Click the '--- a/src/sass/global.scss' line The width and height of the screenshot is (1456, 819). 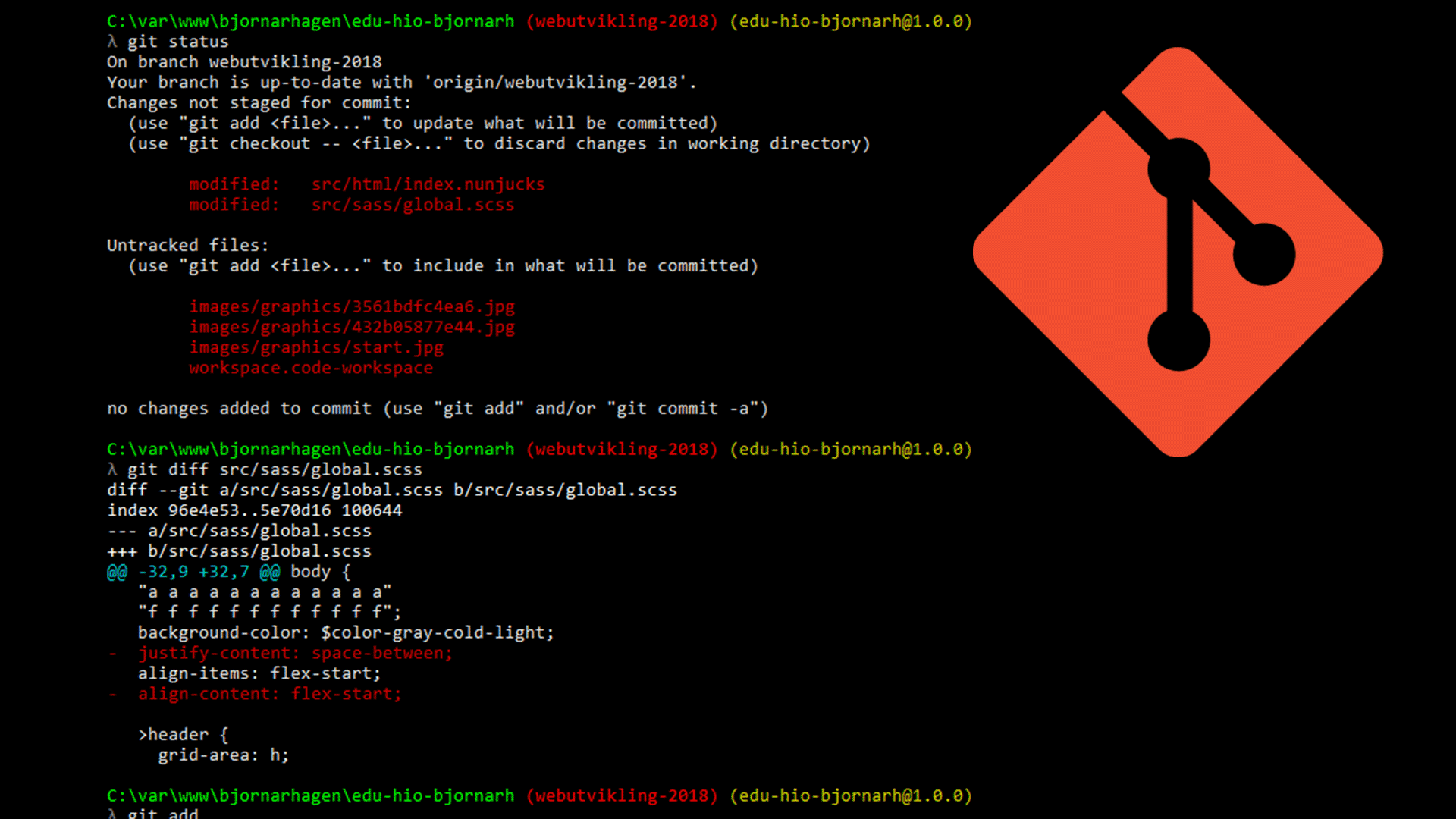(240, 532)
